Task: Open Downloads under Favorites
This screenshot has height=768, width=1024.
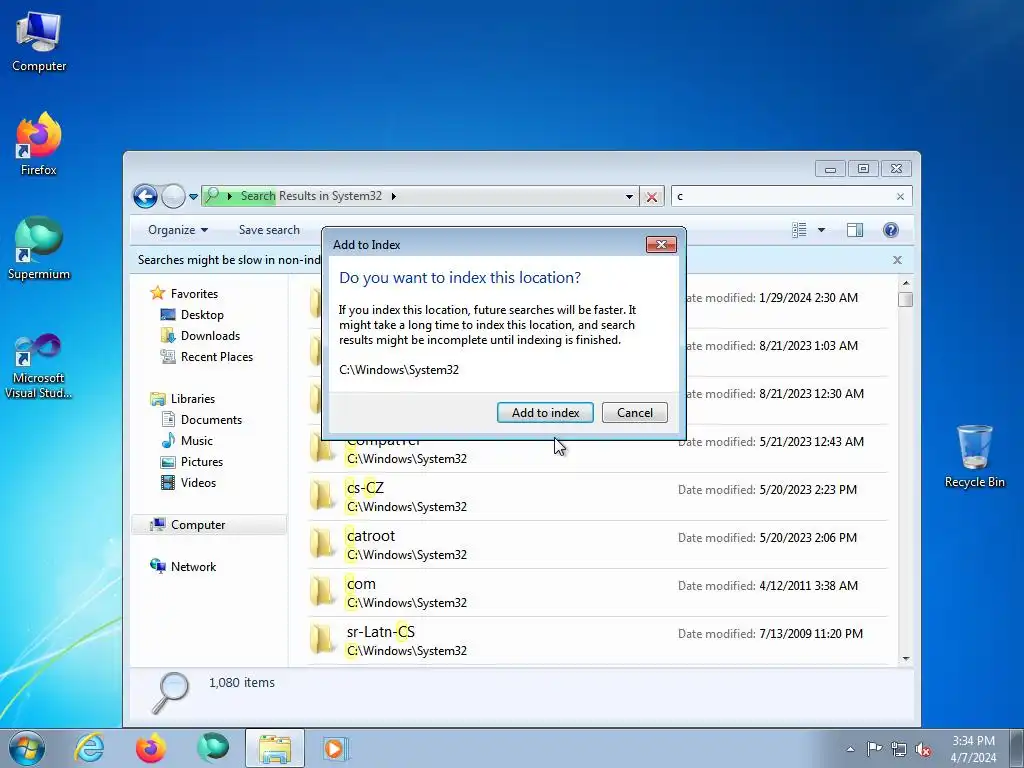Action: point(210,336)
